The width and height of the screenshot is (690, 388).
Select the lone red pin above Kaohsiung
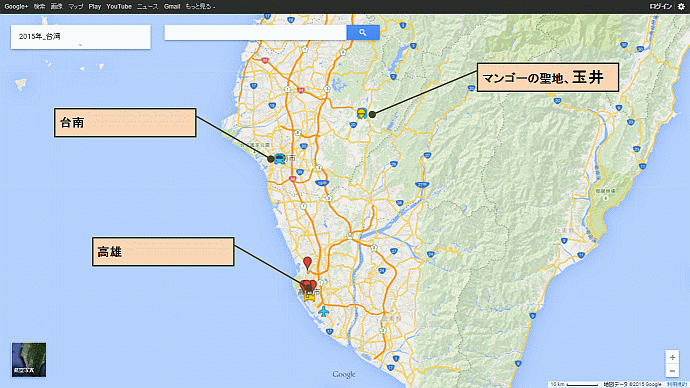(307, 264)
